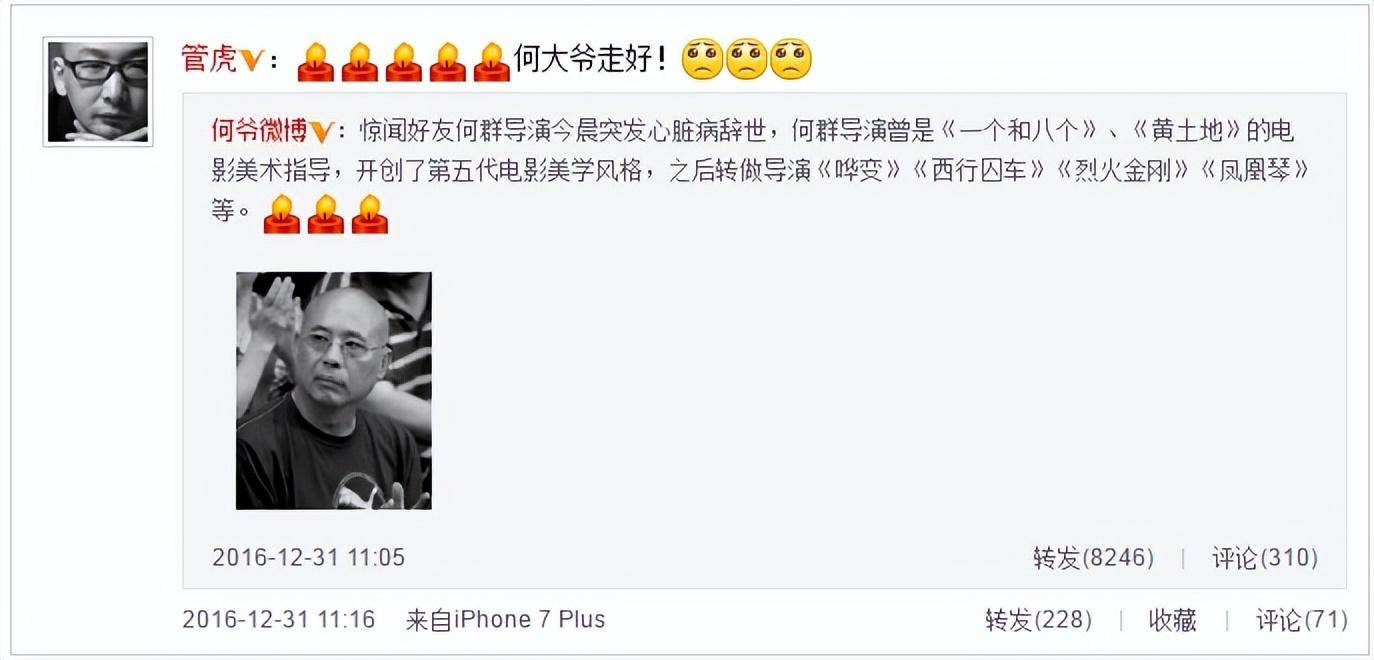This screenshot has height=660, width=1374.
Task: Click the last sad face emoji in the header
Action: click(x=790, y=59)
